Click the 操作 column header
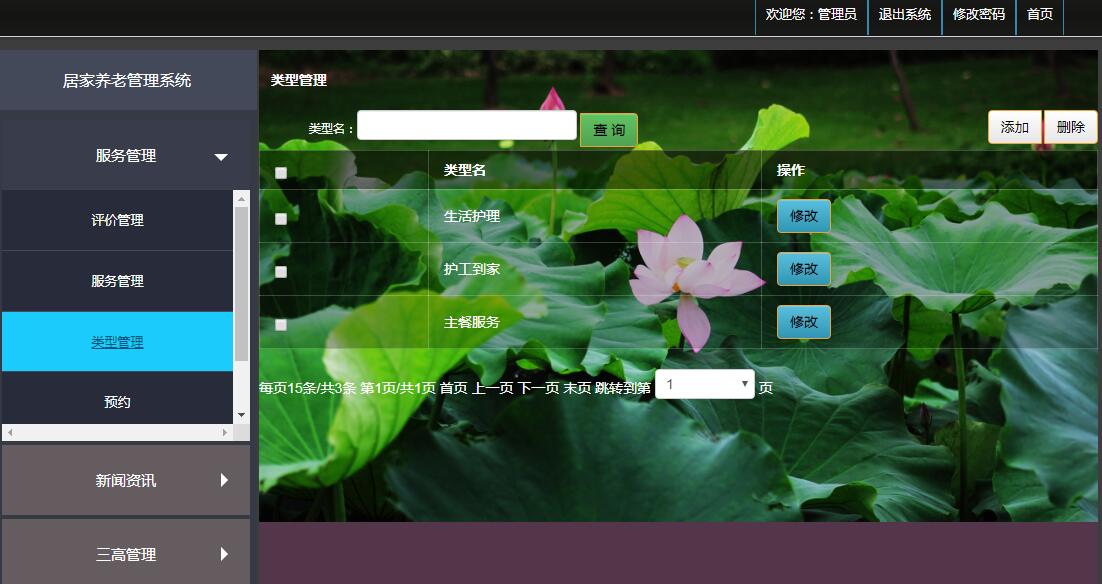The width and height of the screenshot is (1102, 584). click(791, 170)
